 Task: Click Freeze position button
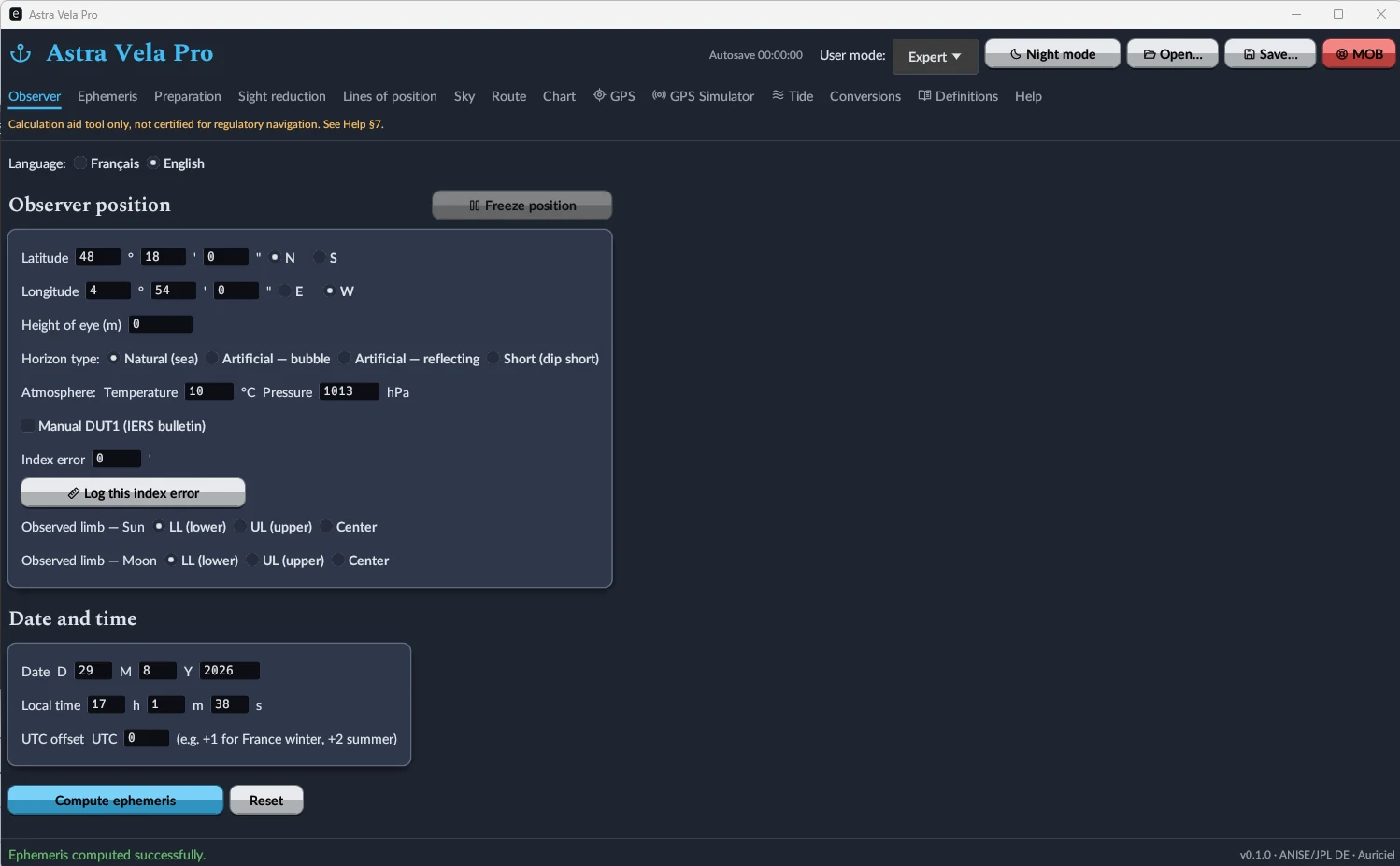click(x=522, y=206)
